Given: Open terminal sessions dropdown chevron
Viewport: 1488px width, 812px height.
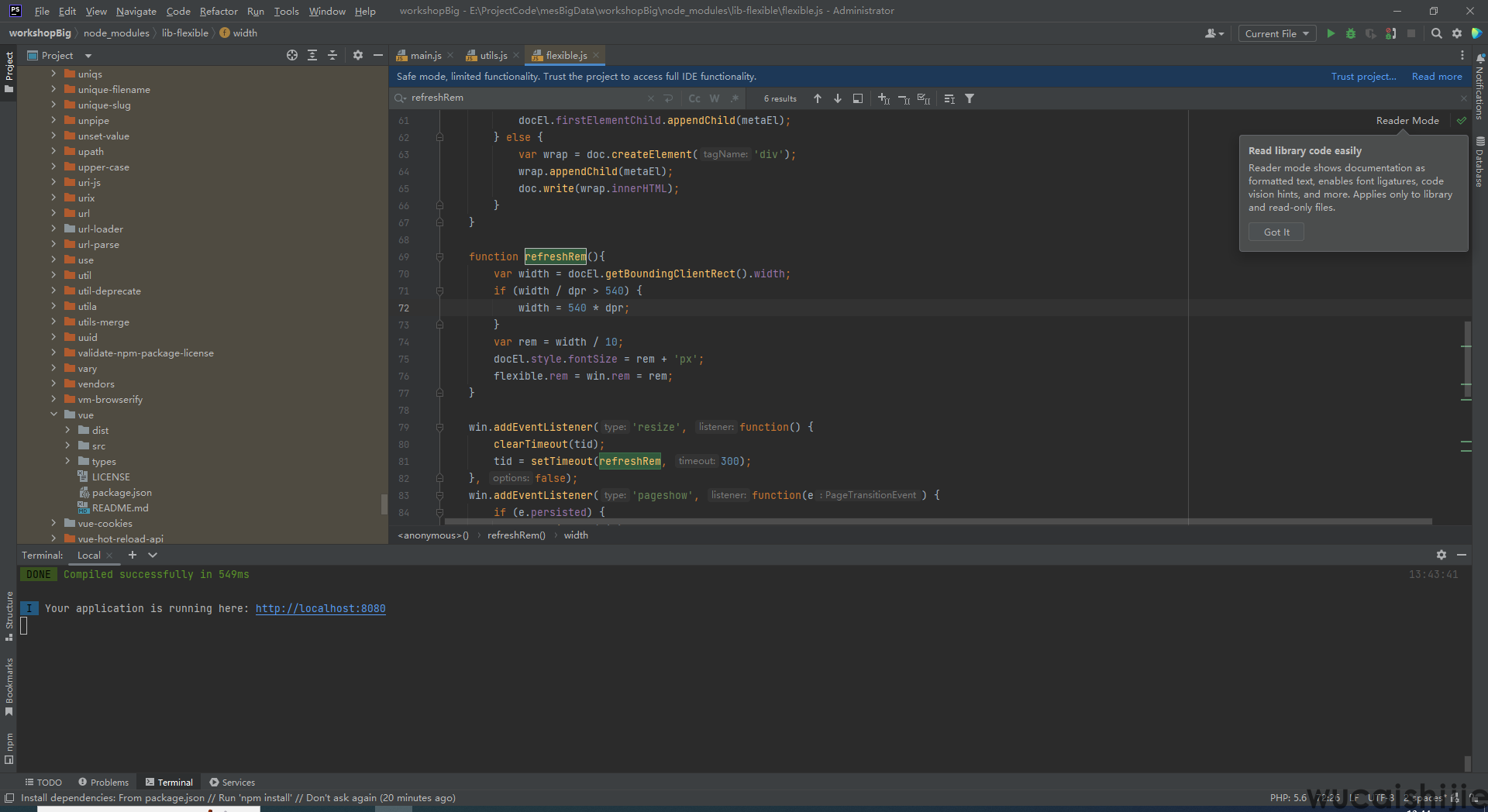Looking at the screenshot, I should [153, 555].
